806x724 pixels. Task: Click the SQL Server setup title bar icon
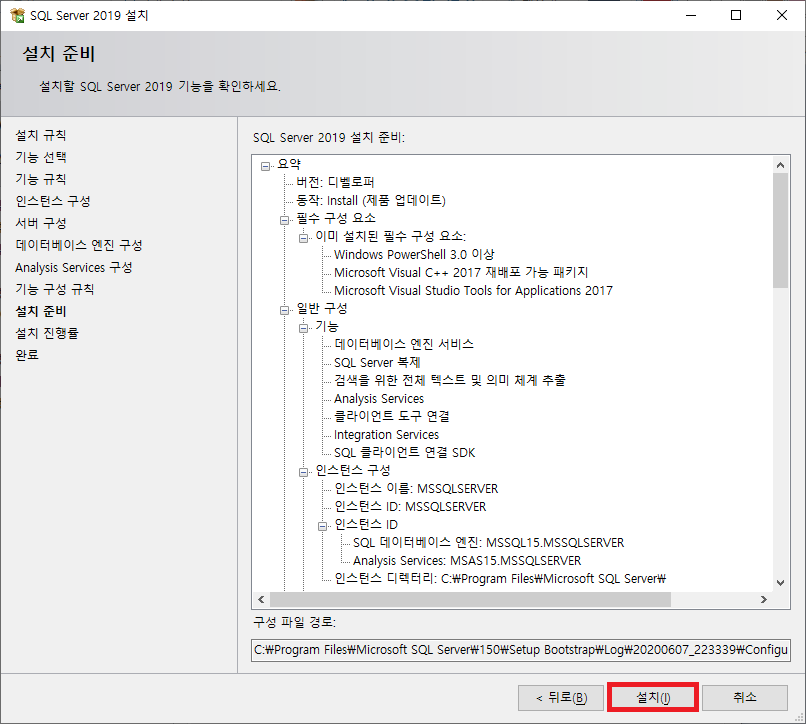point(17,15)
